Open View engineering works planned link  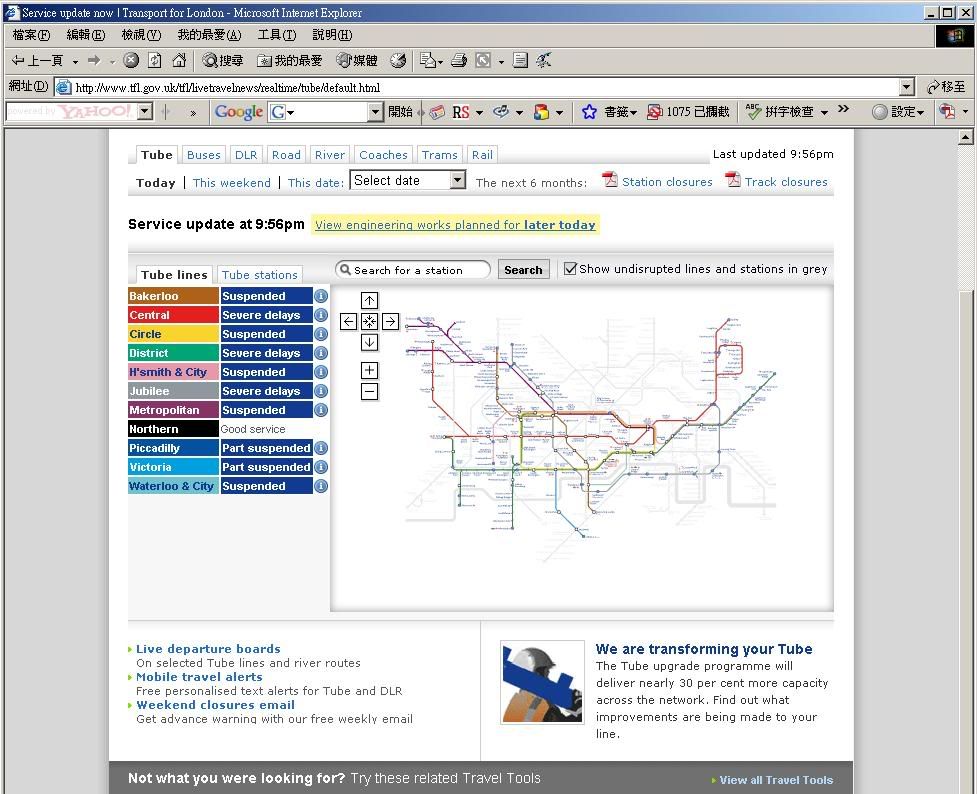click(455, 225)
